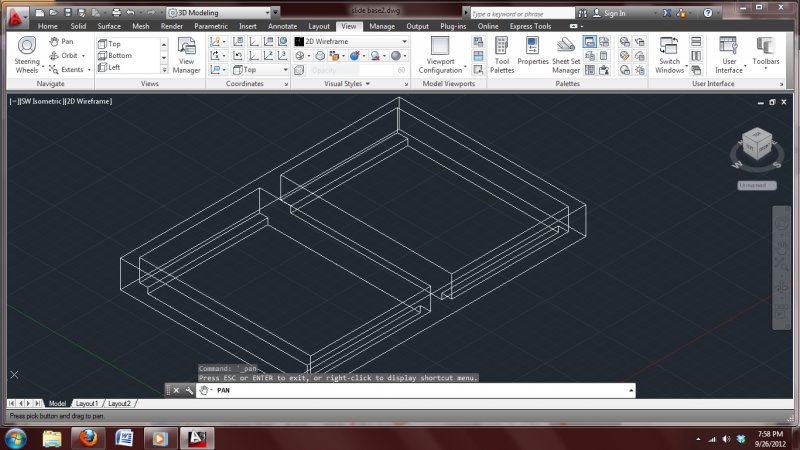This screenshot has height=450, width=800.
Task: Select the Left view
Action: coord(109,67)
